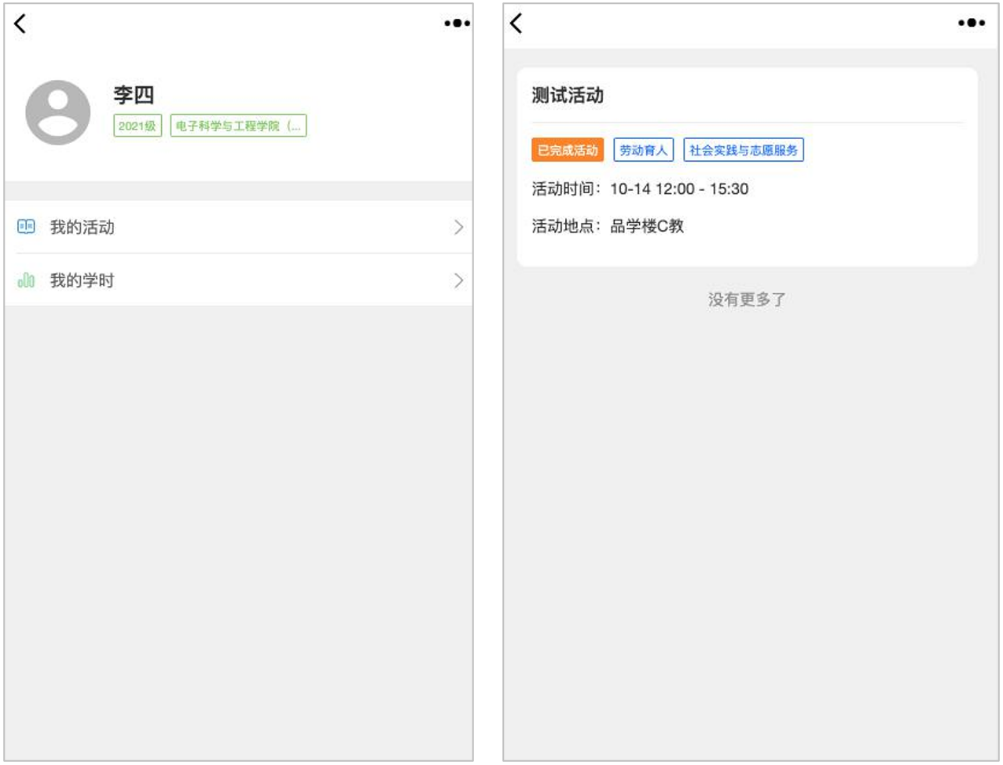This screenshot has width=1003, height=765.
Task: Tap the gray user avatar icon
Action: pyautogui.click(x=58, y=112)
